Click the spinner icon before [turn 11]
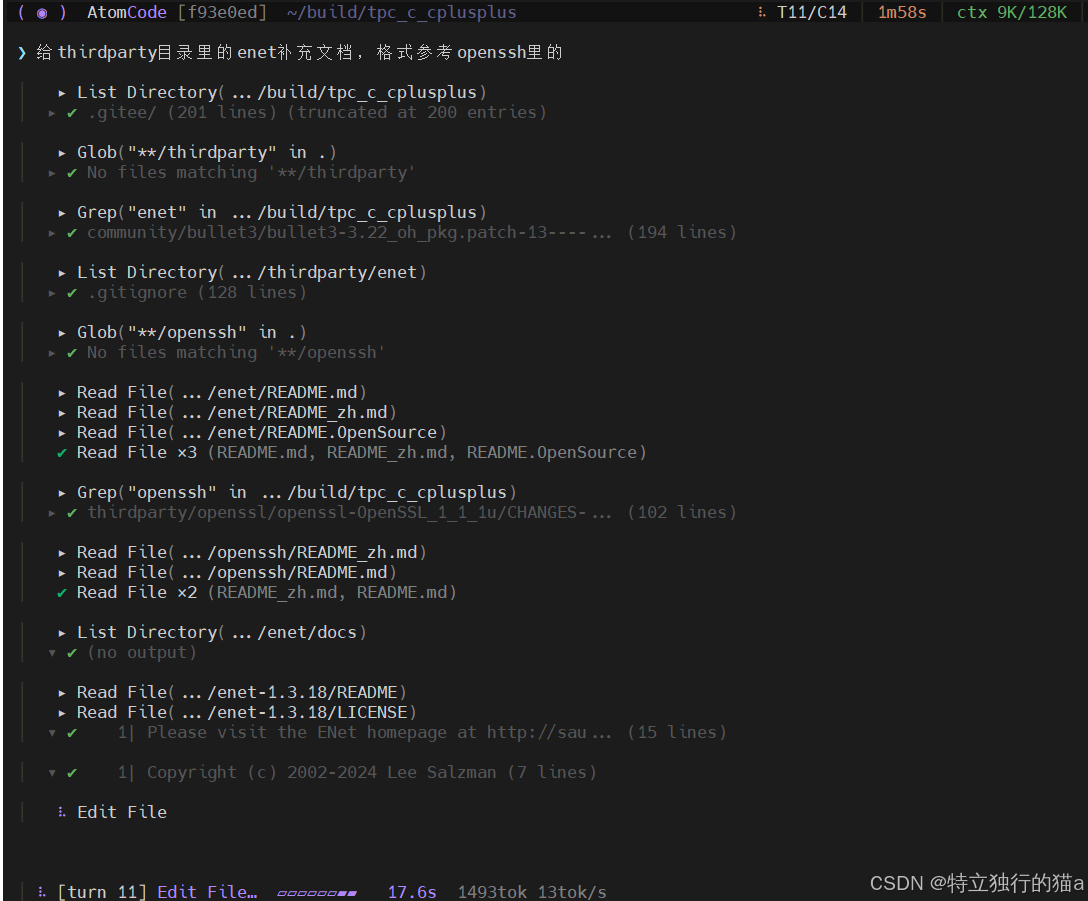 (x=42, y=892)
